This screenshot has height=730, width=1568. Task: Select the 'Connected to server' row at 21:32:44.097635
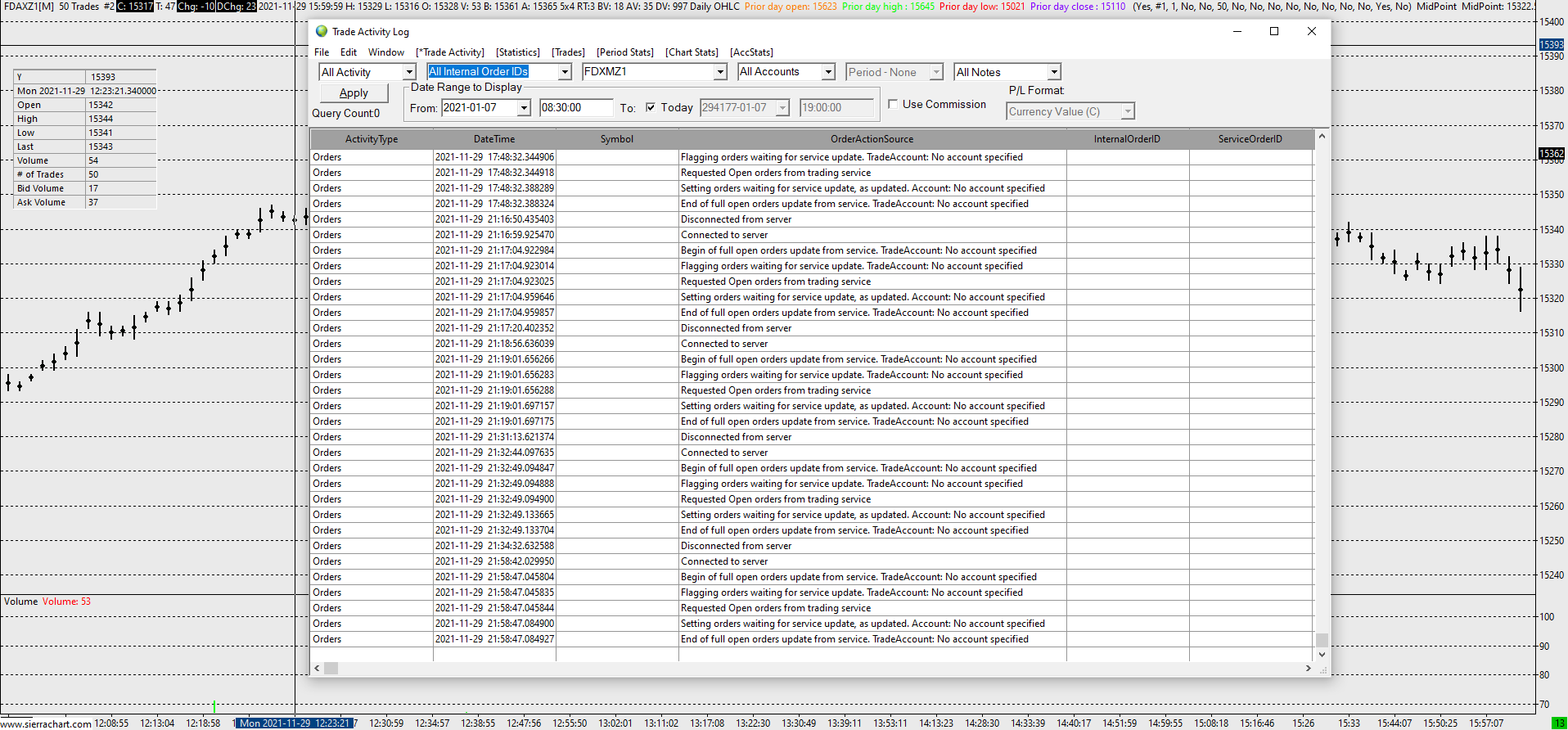click(x=812, y=453)
